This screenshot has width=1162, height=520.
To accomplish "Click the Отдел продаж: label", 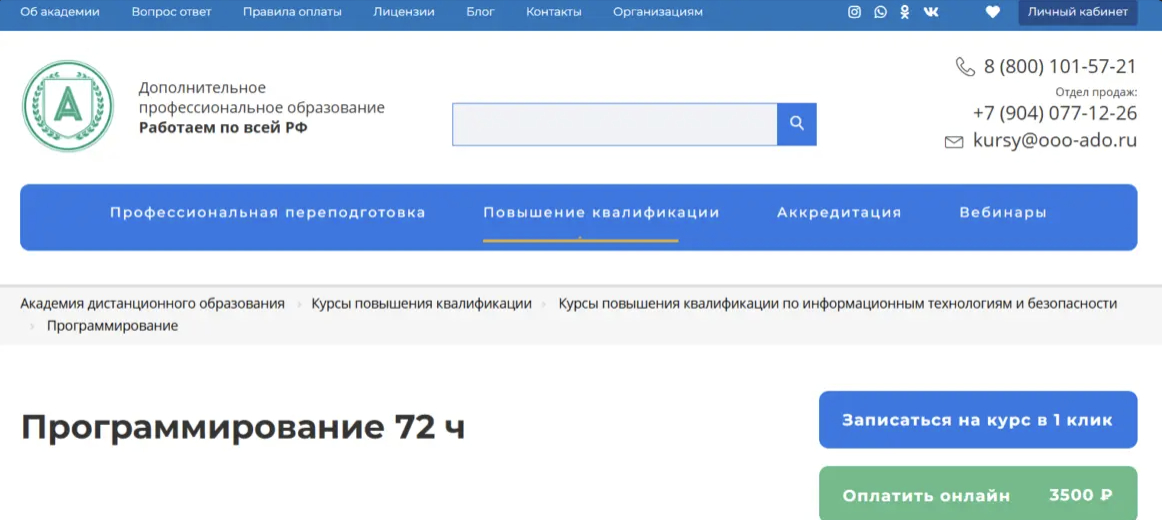I will 1096,92.
